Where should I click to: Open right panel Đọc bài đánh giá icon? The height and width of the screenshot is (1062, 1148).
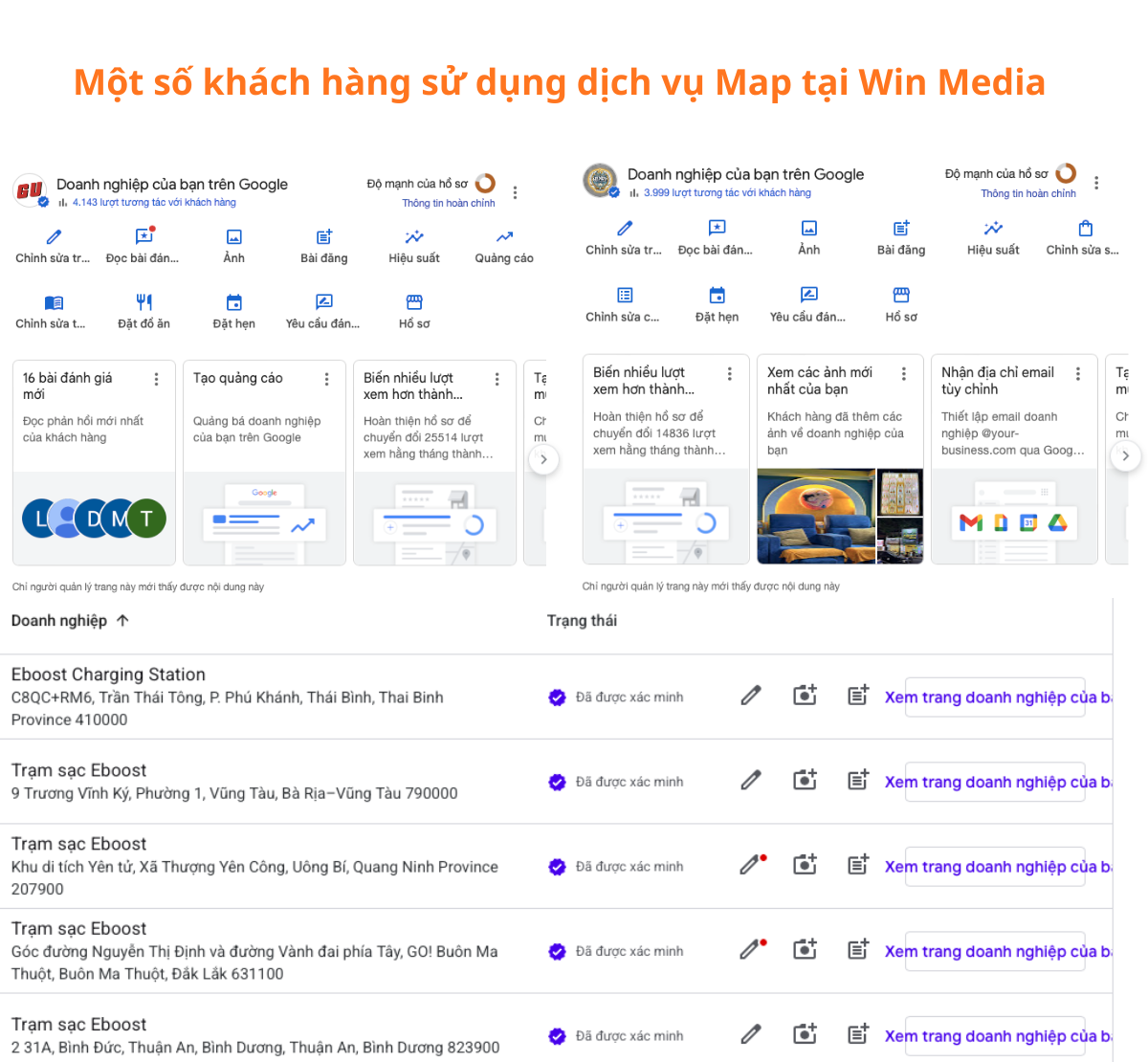click(717, 228)
